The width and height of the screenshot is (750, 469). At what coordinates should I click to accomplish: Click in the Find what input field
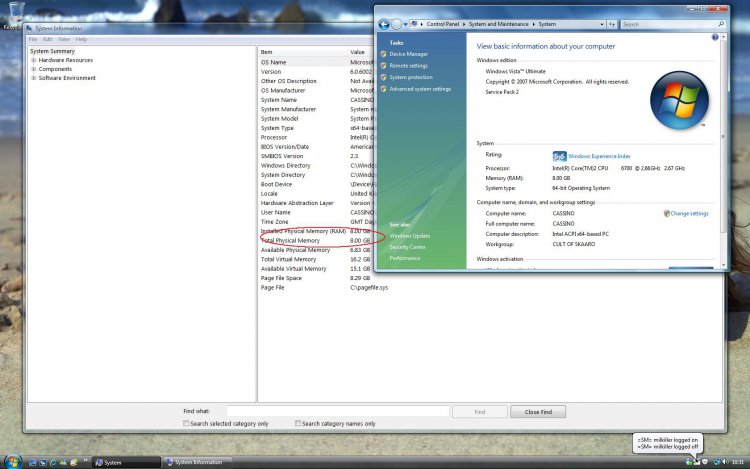click(x=338, y=411)
